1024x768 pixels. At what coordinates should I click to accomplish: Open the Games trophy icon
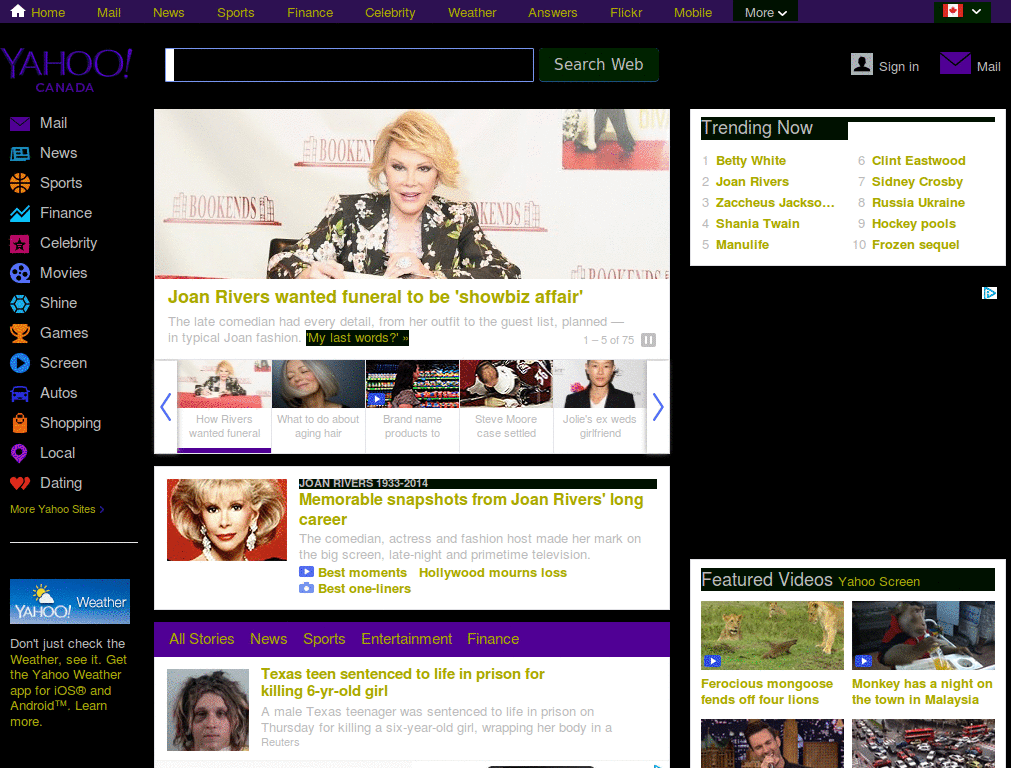click(x=20, y=333)
